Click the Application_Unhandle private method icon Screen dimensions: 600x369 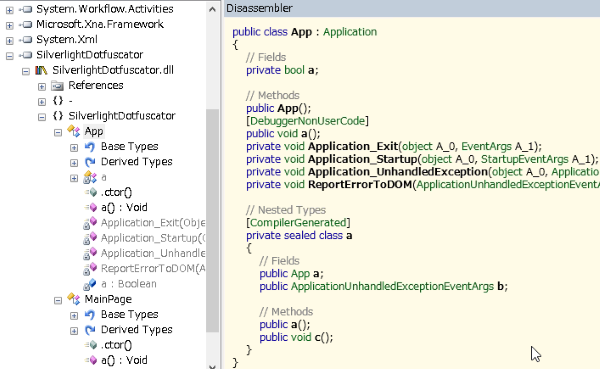coord(90,254)
